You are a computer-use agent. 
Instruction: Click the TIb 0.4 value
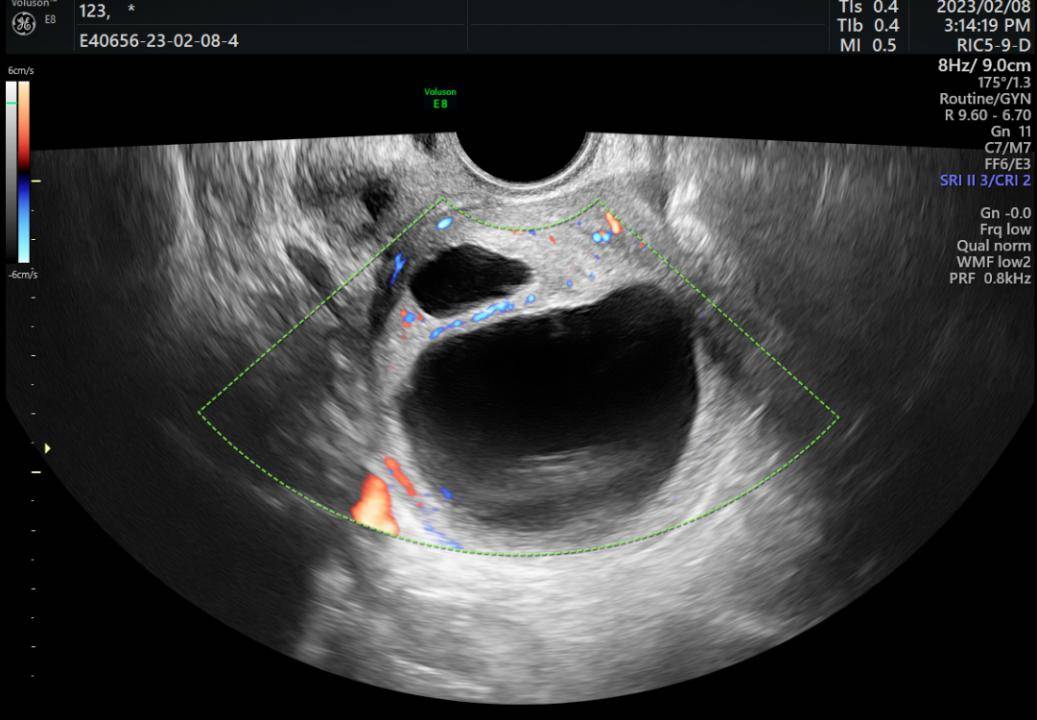pos(868,26)
